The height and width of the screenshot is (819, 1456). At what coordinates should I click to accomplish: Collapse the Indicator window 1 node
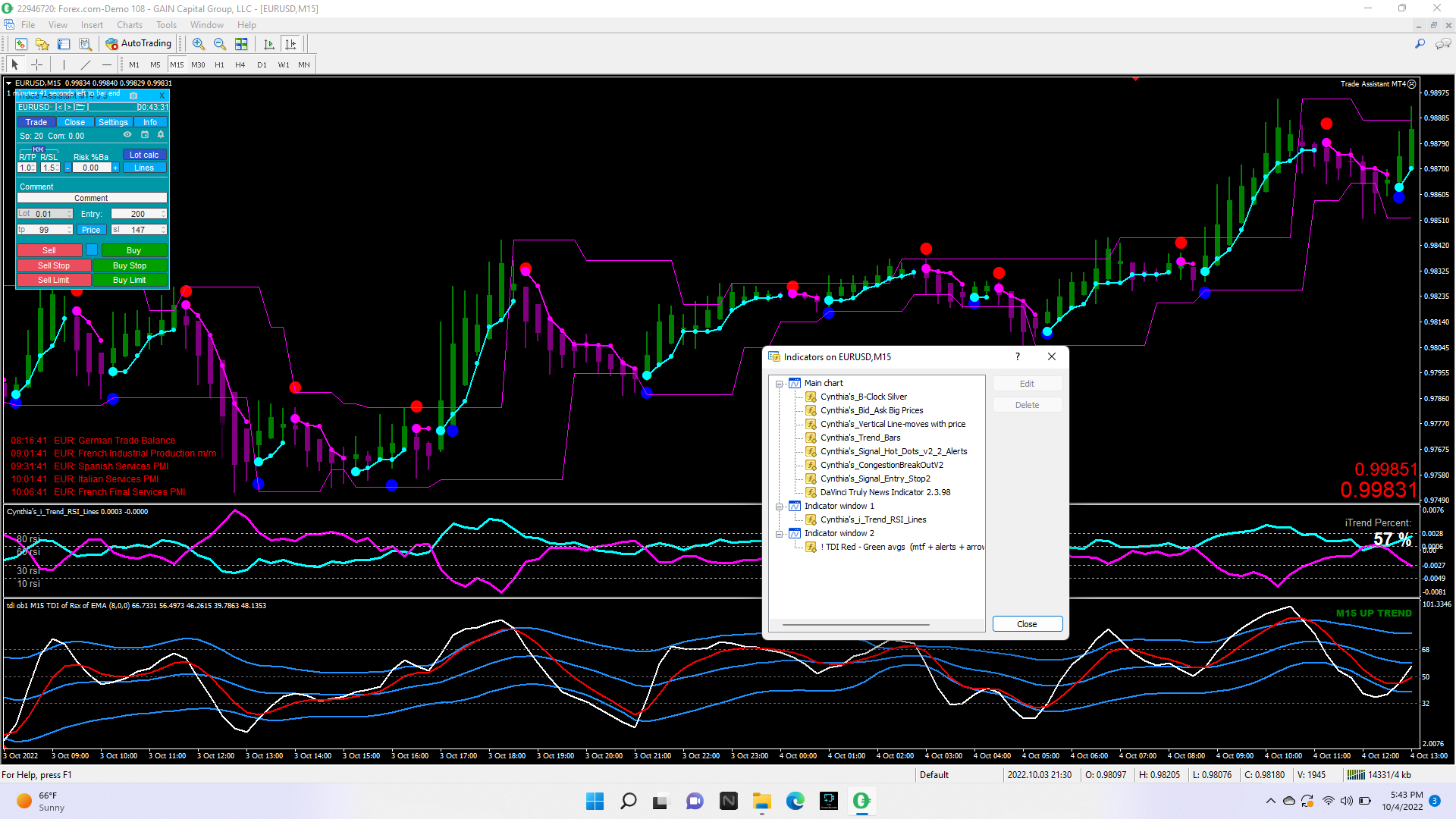point(779,507)
